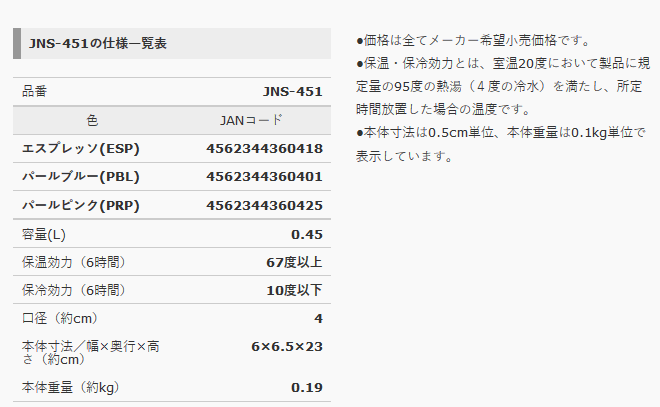Click the body weight value 0.19
The image size is (660, 407).
pos(306,387)
